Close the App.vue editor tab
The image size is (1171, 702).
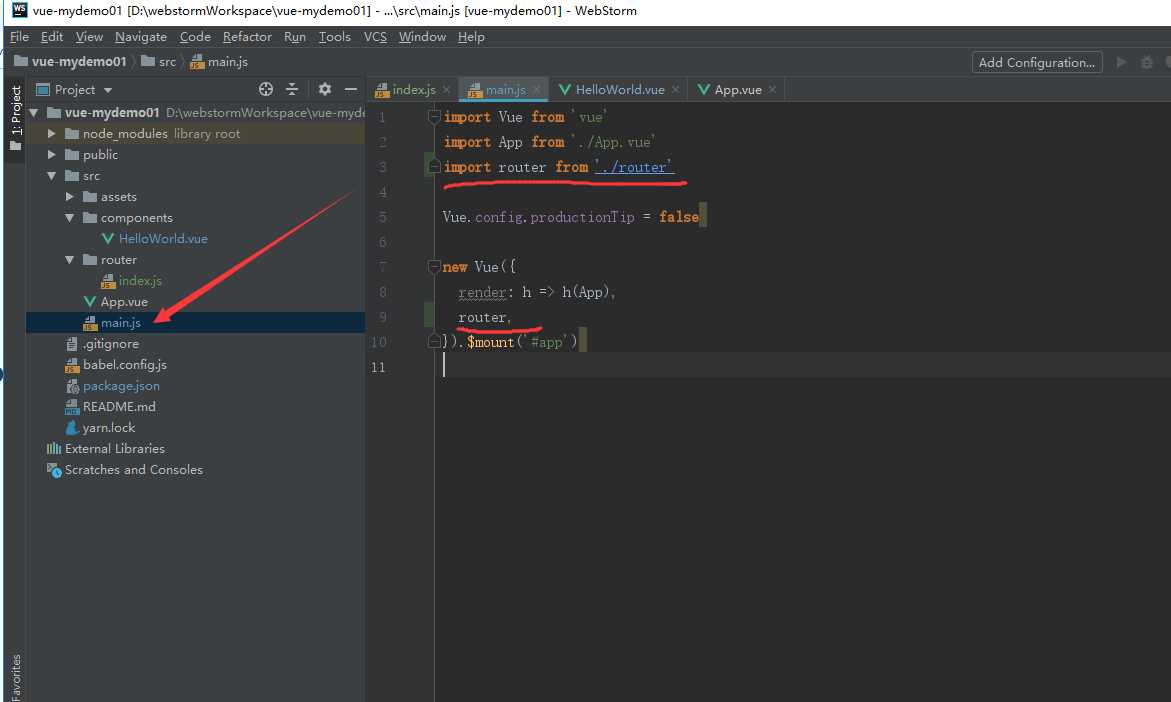click(772, 90)
